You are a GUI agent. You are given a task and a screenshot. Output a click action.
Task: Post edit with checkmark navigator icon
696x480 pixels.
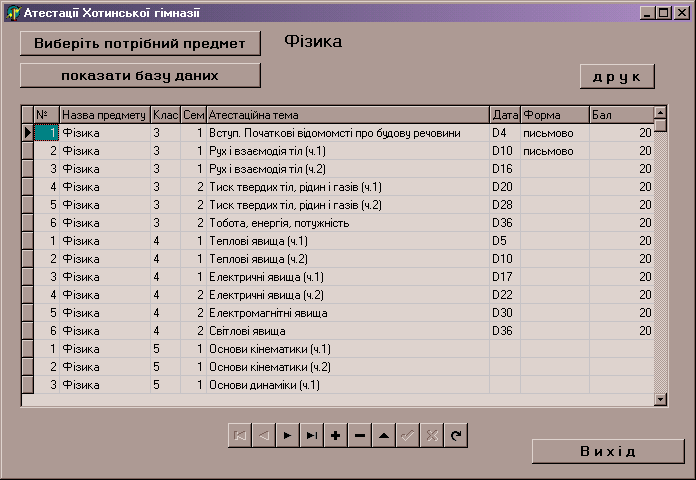407,436
